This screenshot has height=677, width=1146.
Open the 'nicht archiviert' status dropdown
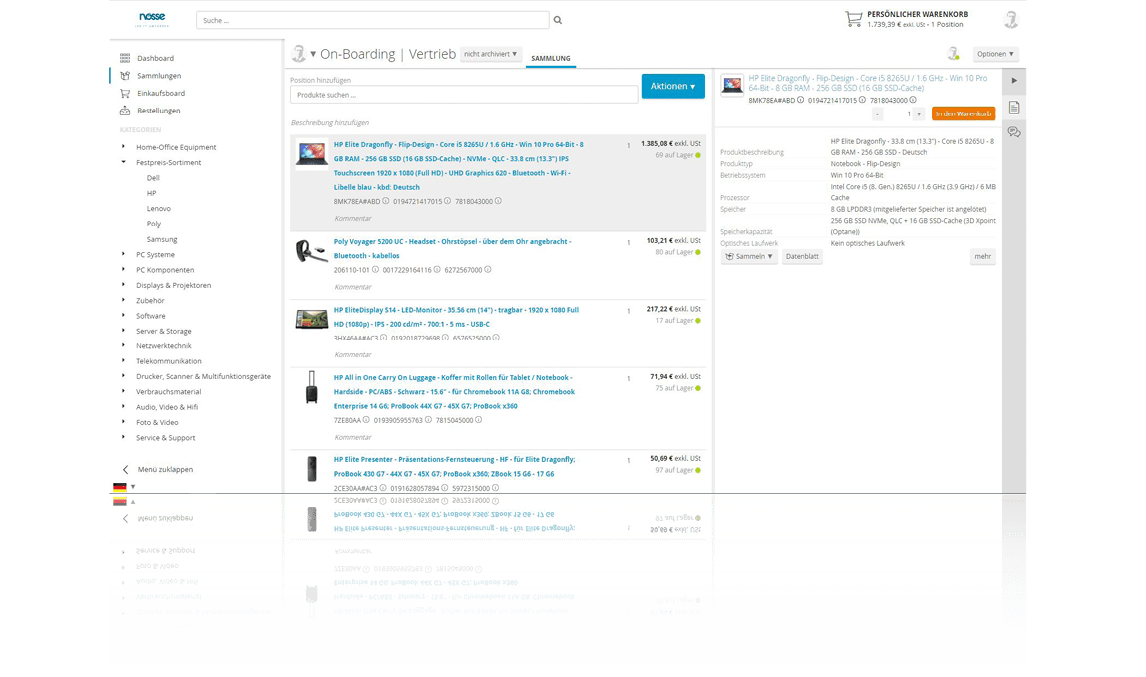(490, 54)
